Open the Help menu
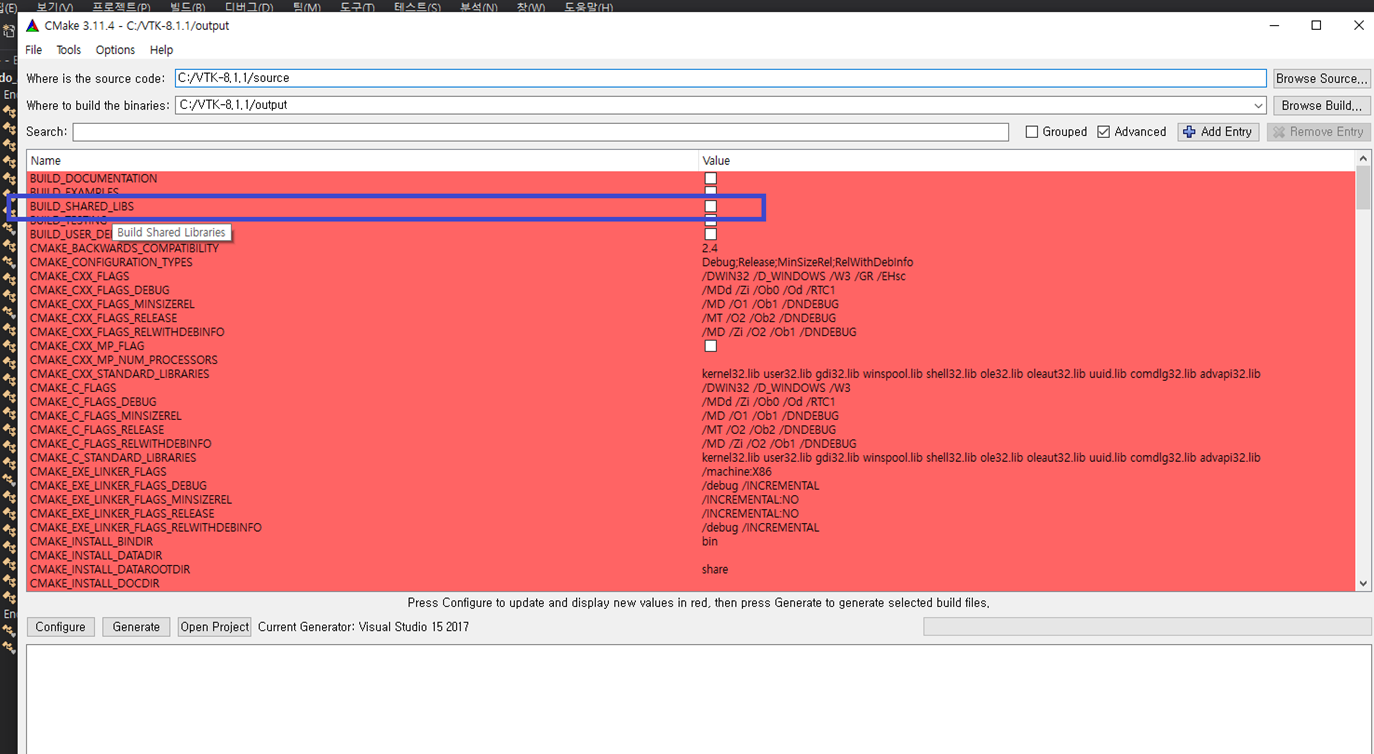 click(x=161, y=50)
